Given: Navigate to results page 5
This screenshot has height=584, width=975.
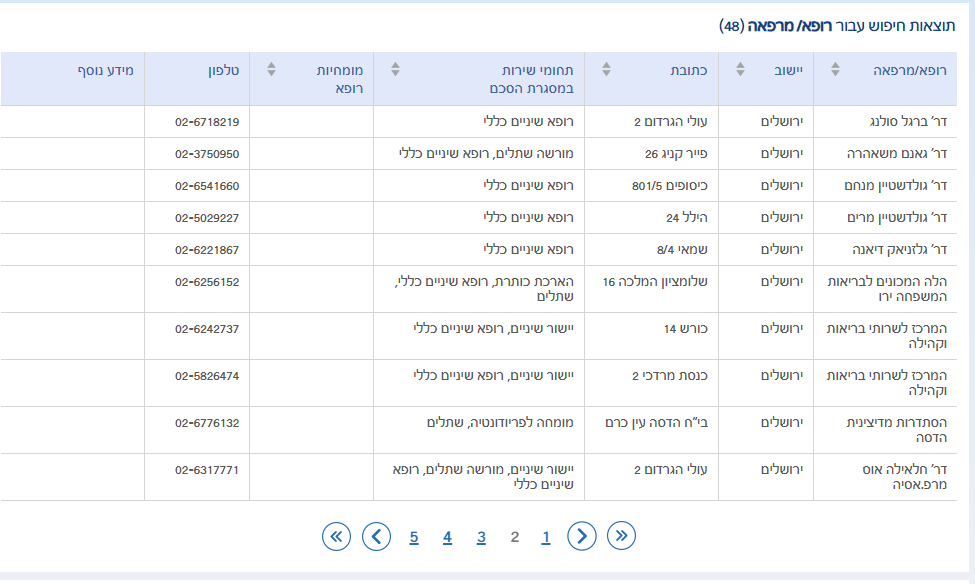Looking at the screenshot, I should tap(414, 537).
